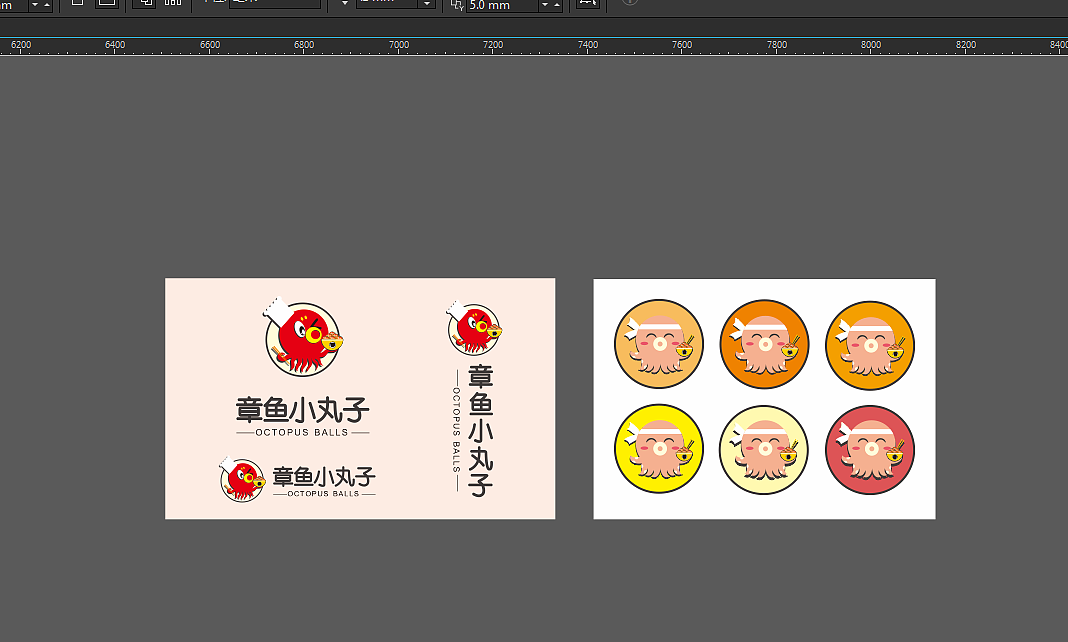The height and width of the screenshot is (642, 1068).
Task: Increase the 5.0 mm value with up arrow
Action: tap(557, 5)
